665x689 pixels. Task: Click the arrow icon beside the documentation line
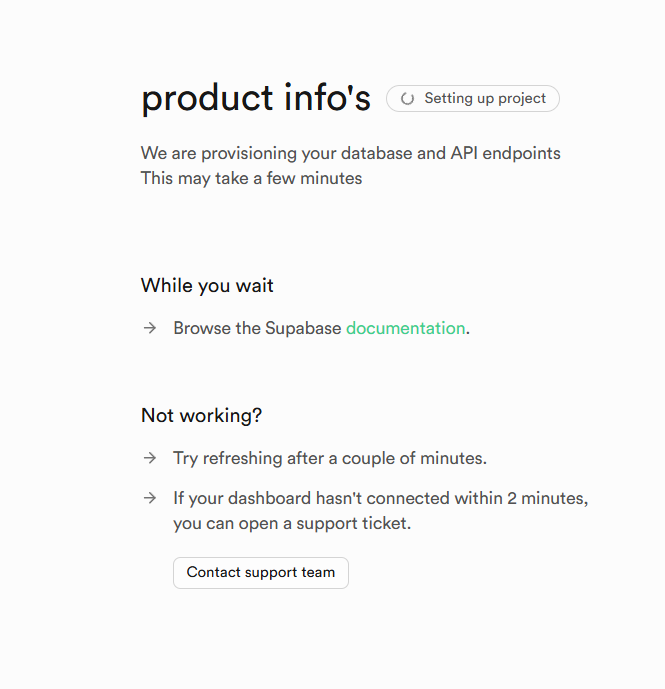point(150,328)
